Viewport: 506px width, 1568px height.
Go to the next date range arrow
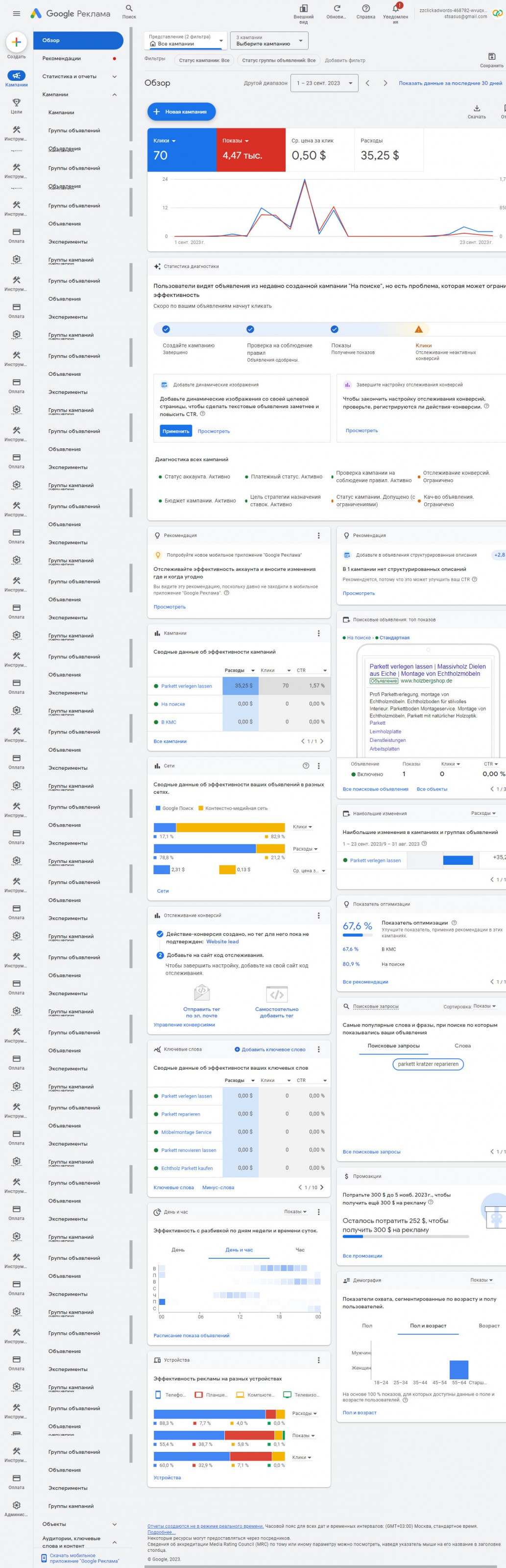[x=385, y=83]
